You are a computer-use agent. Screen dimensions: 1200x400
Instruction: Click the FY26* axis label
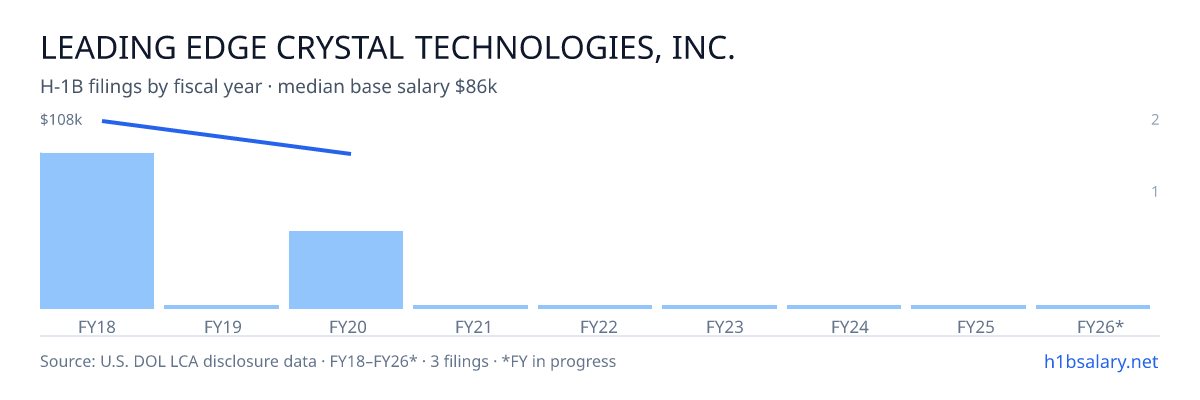(1100, 326)
